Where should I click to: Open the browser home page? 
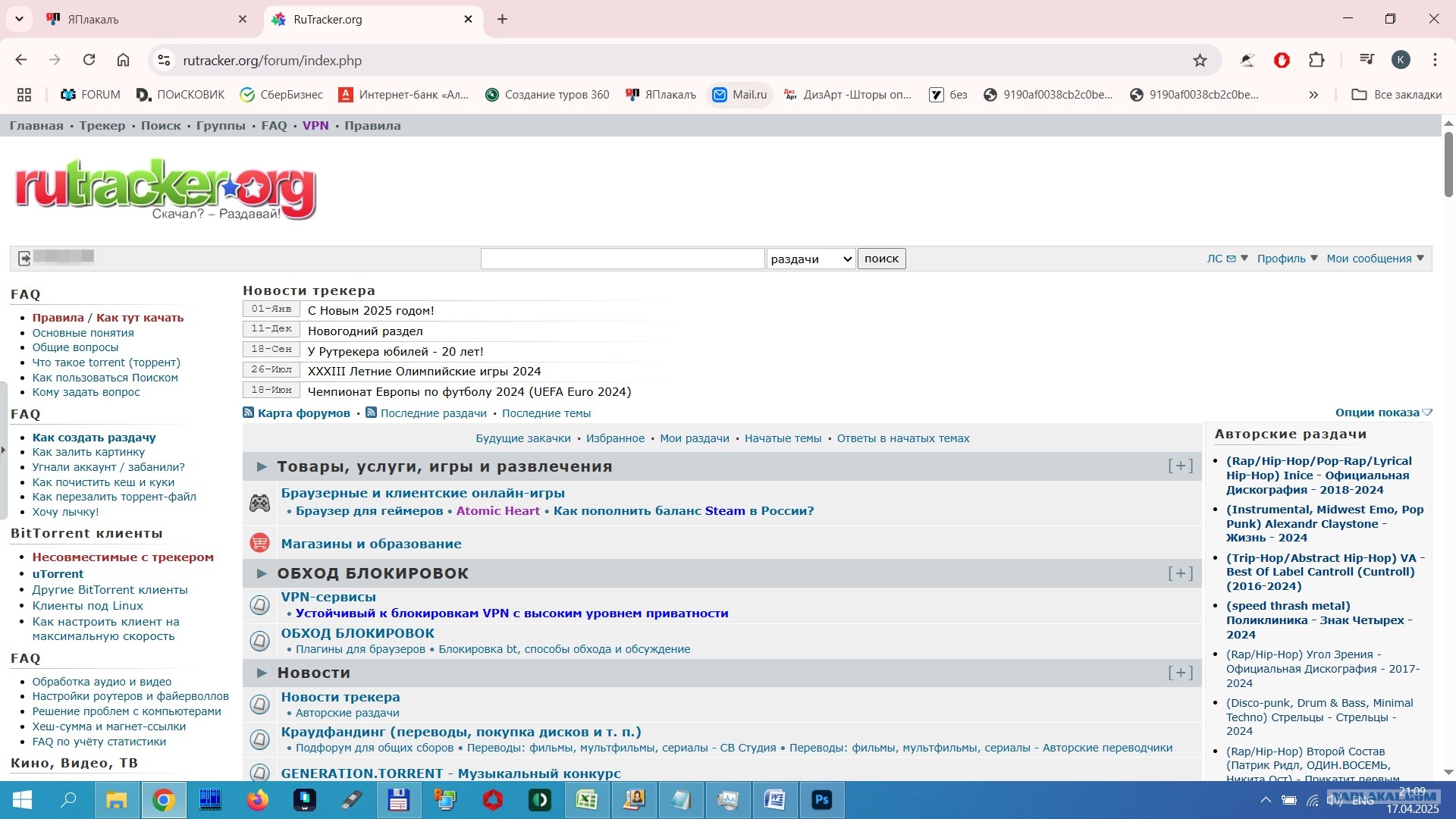click(x=123, y=60)
